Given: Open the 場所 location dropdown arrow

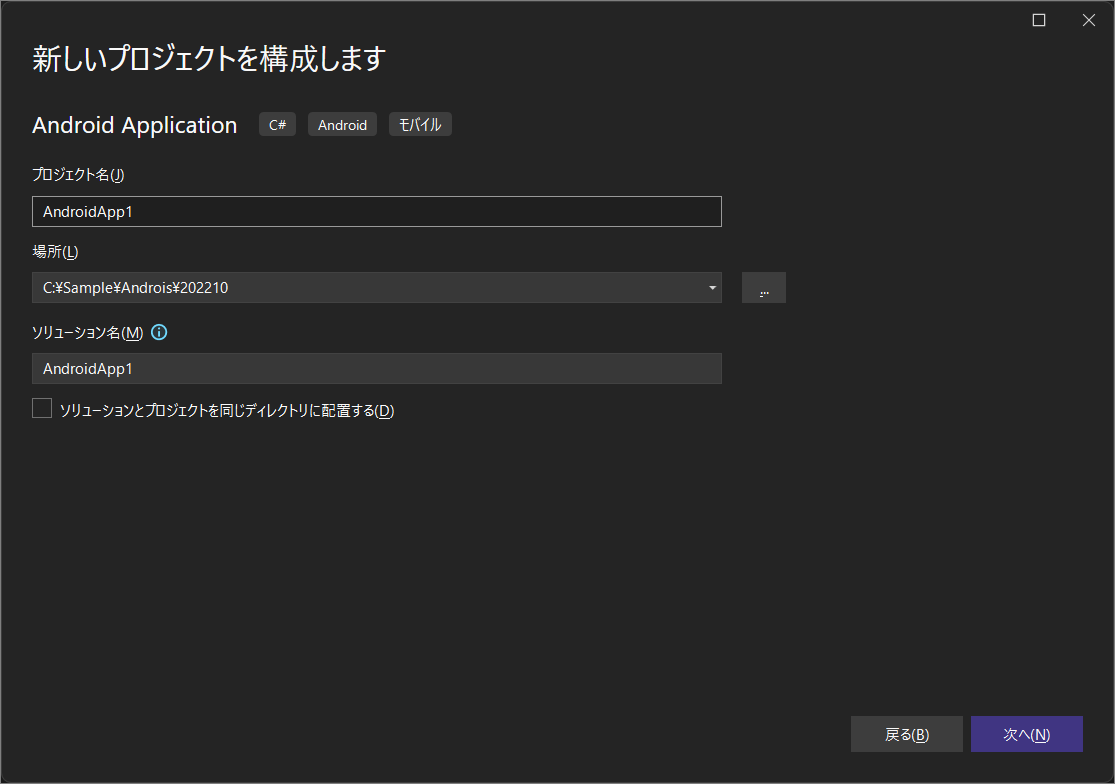Looking at the screenshot, I should coord(712,288).
